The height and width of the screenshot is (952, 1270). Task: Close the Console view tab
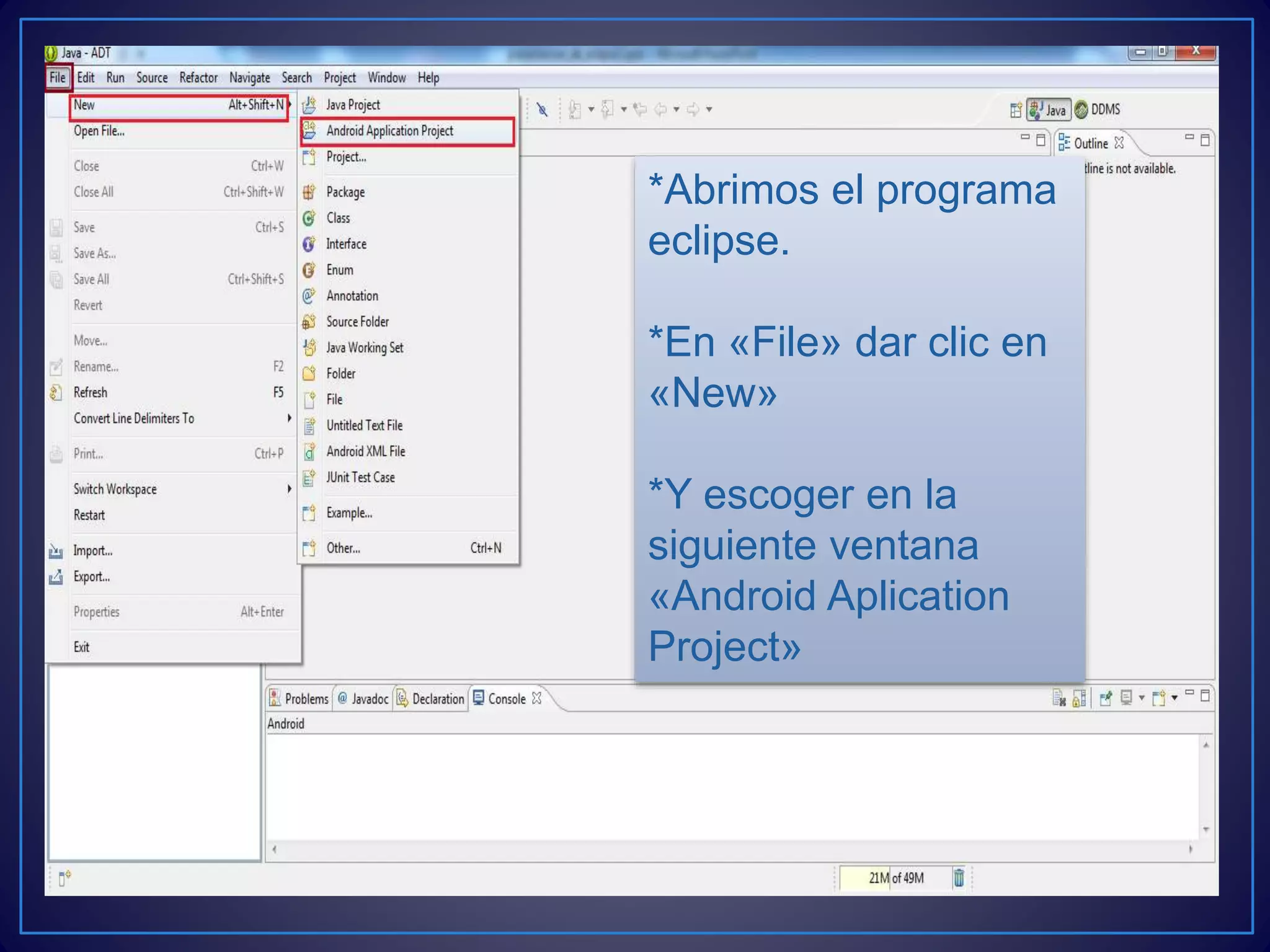click(537, 699)
